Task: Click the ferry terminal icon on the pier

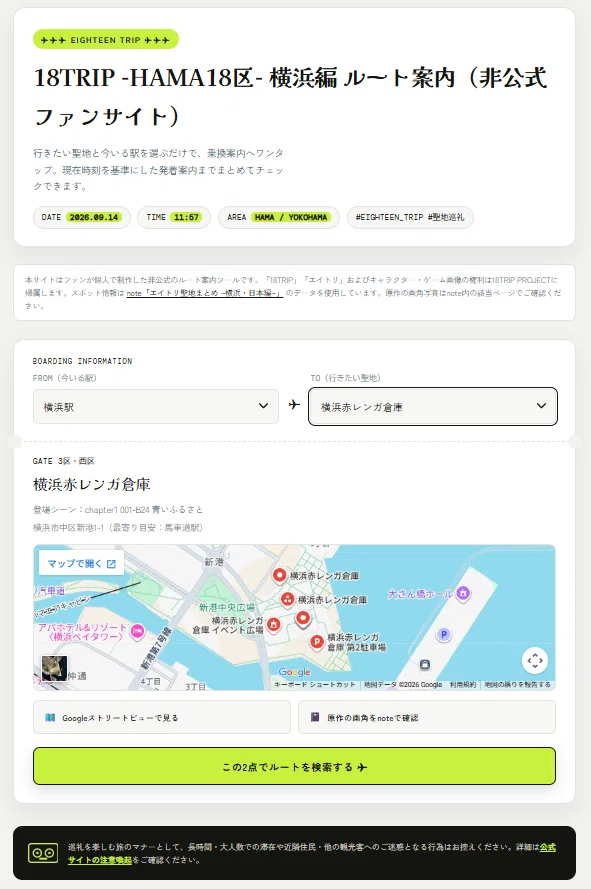Action: click(425, 664)
